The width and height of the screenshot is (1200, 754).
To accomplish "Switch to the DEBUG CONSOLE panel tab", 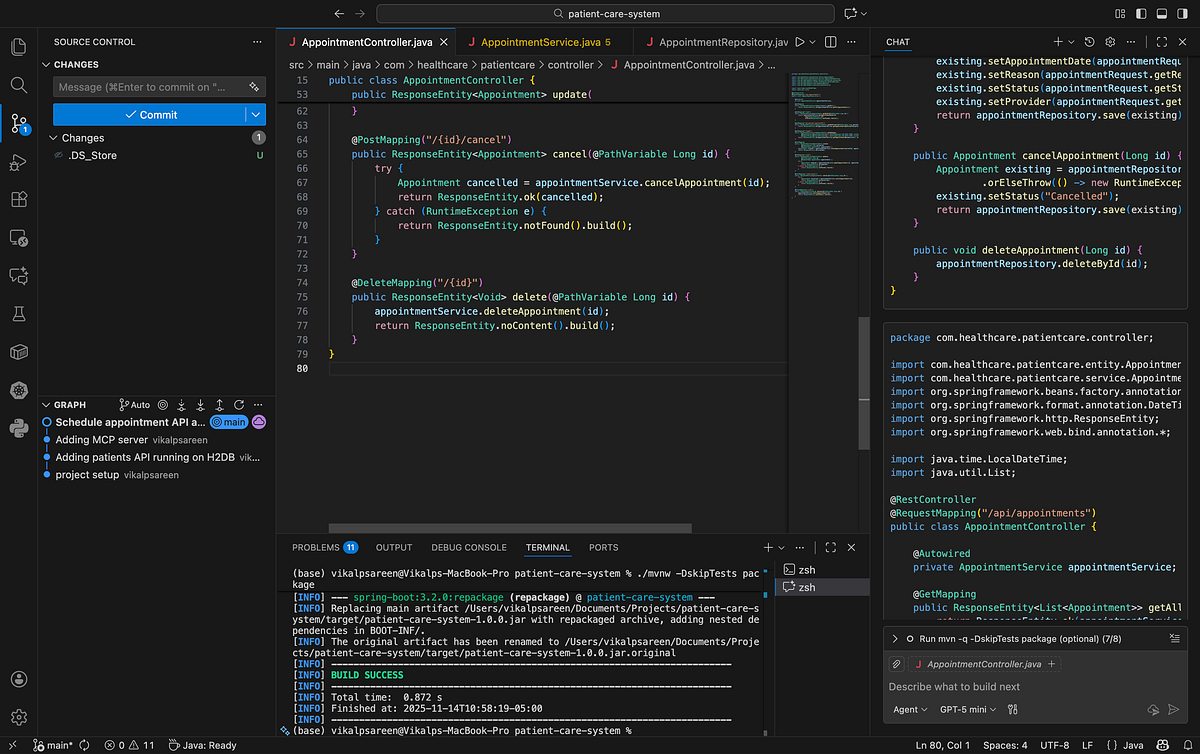I will coord(468,547).
